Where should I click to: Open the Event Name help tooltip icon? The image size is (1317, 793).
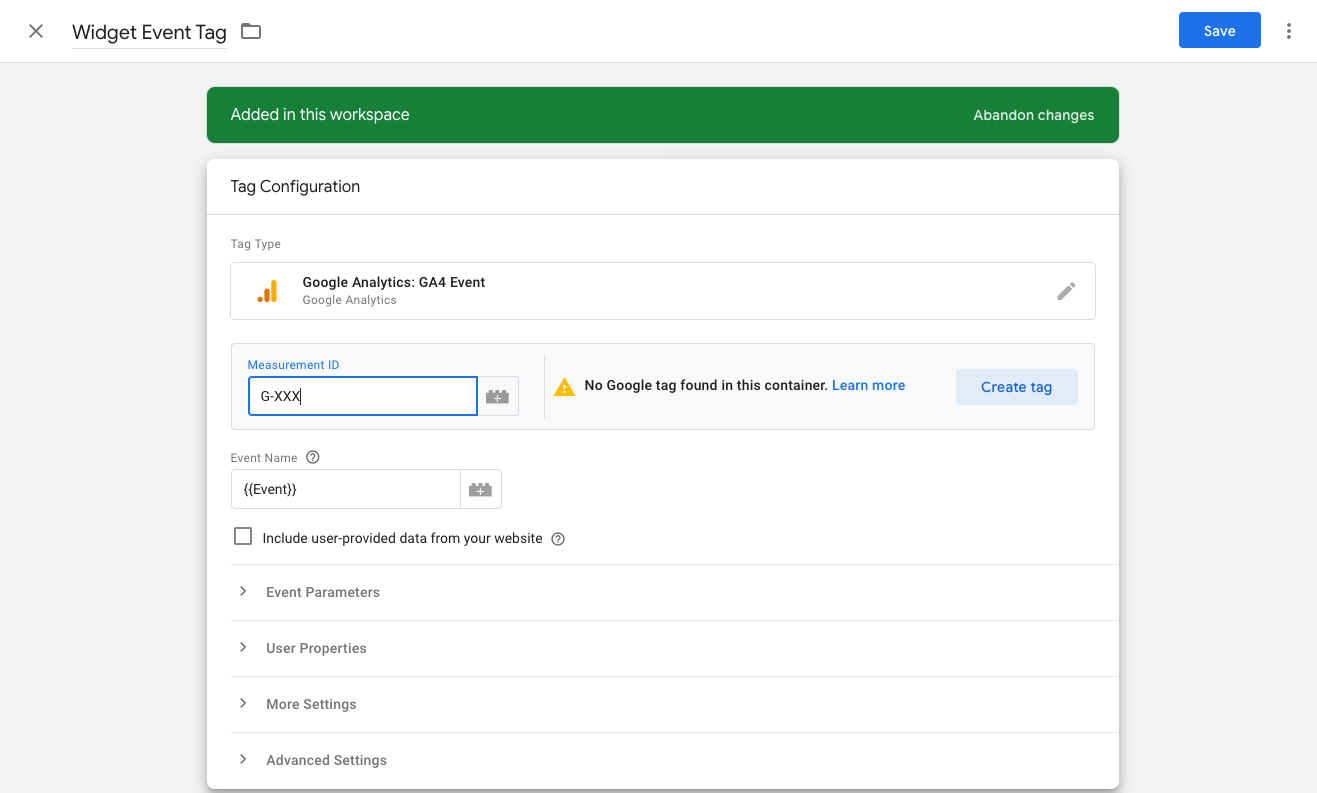(312, 457)
